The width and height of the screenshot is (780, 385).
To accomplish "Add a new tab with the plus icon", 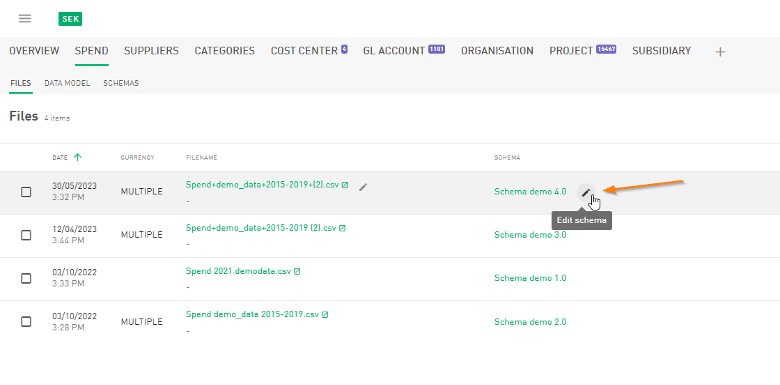I will 720,52.
